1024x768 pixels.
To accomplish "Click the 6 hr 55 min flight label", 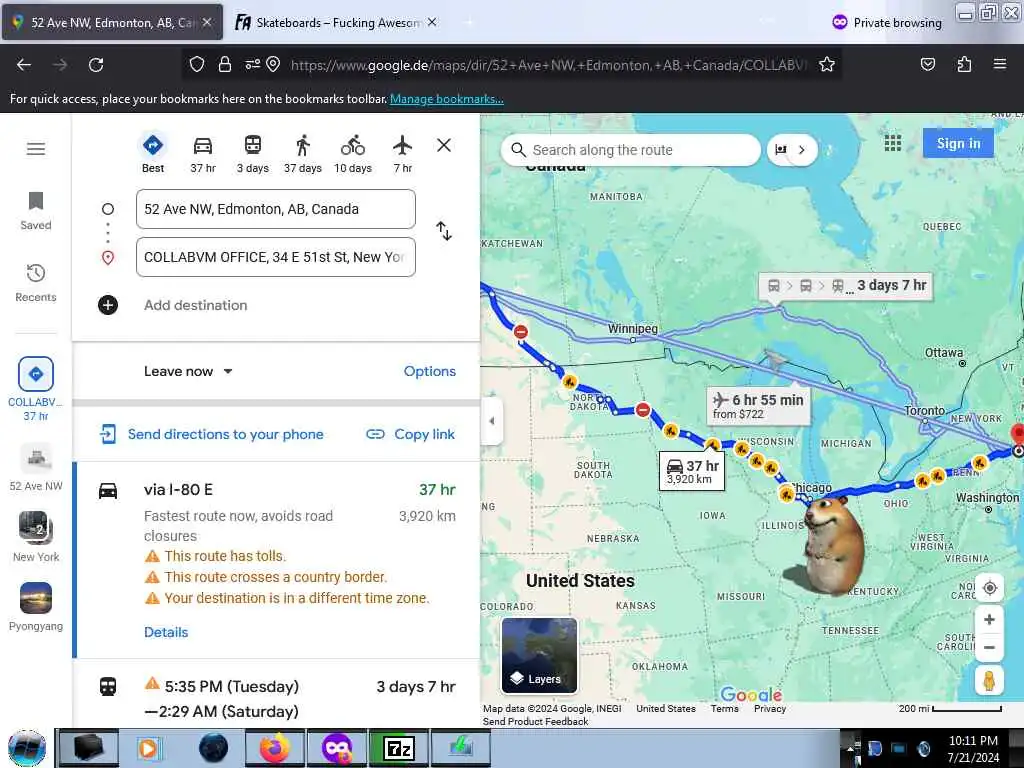I will pyautogui.click(x=759, y=406).
